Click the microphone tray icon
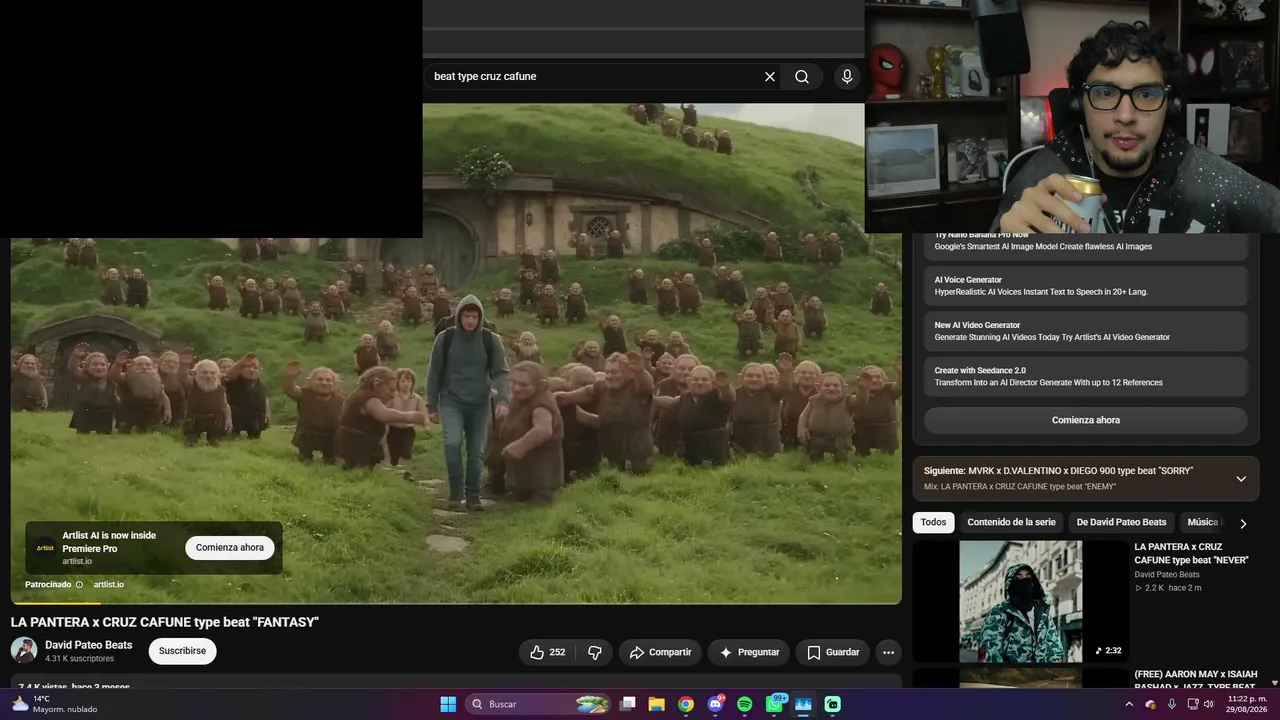The image size is (1280, 720). (x=1172, y=704)
